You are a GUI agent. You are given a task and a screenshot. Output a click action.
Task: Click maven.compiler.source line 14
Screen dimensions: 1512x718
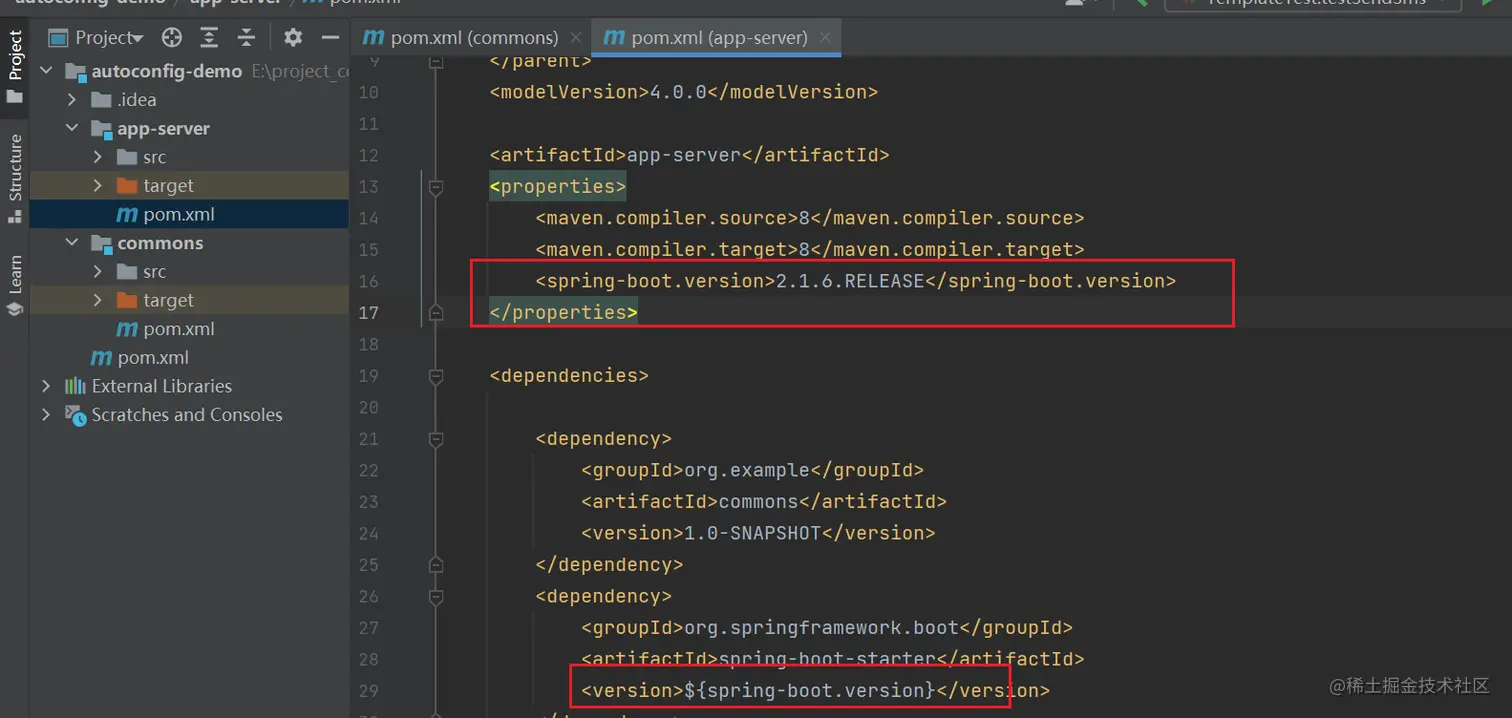tap(809, 218)
